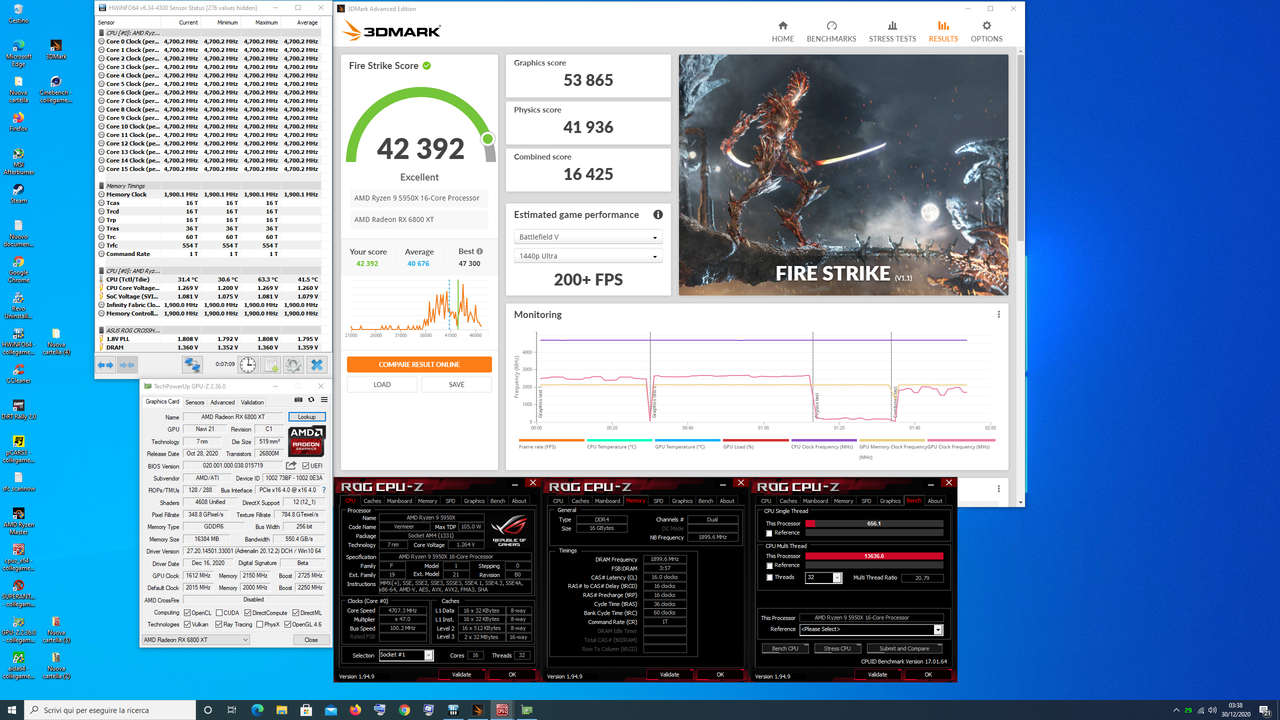Toggle the Threads checkbox in CPU-Z bench

coord(769,577)
